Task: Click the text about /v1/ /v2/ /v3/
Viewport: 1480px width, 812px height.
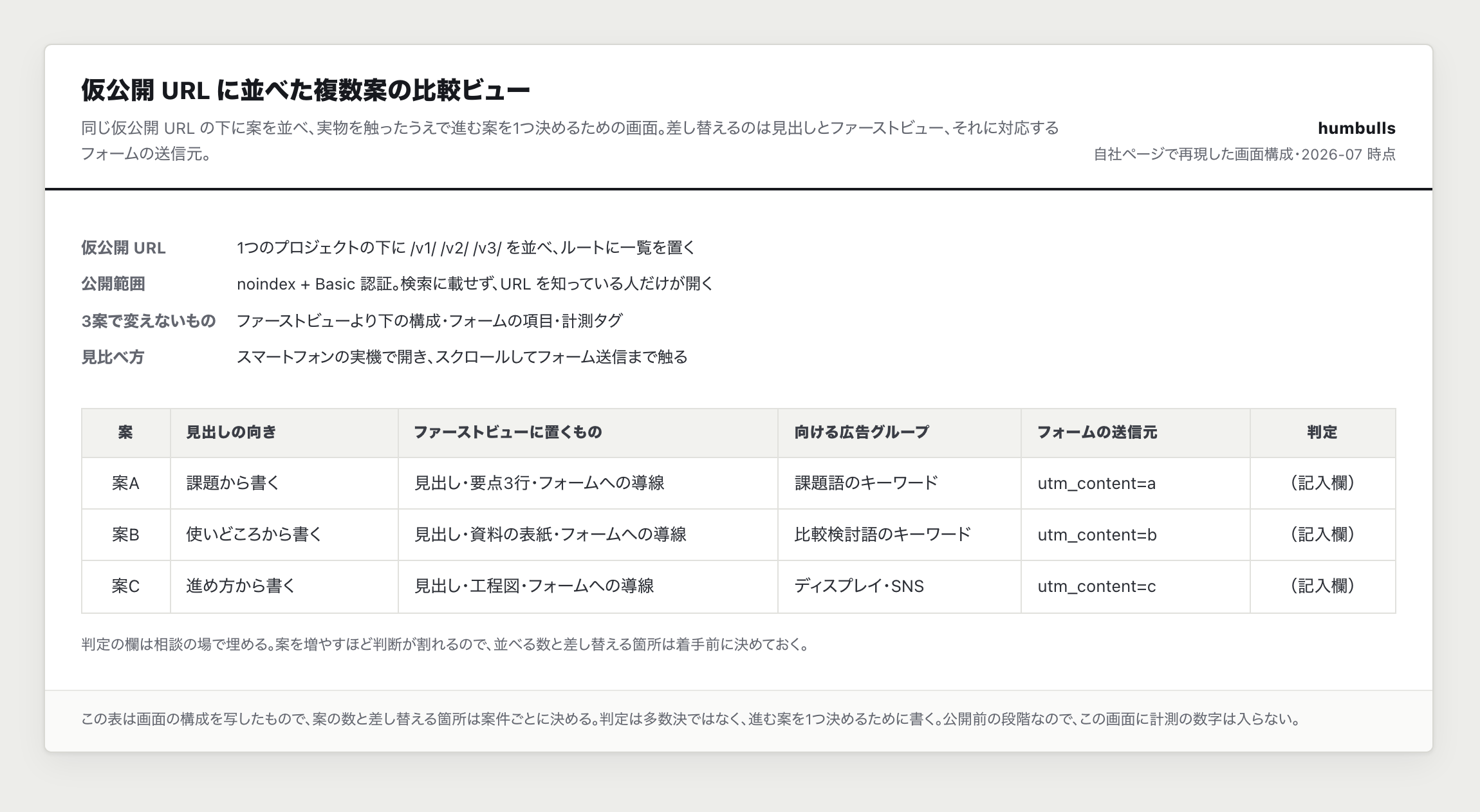Action: 466,248
